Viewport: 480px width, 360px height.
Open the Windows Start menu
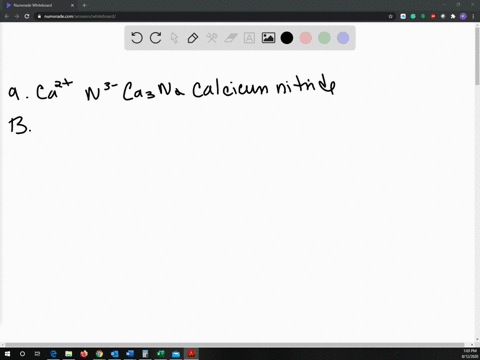(x=7, y=354)
